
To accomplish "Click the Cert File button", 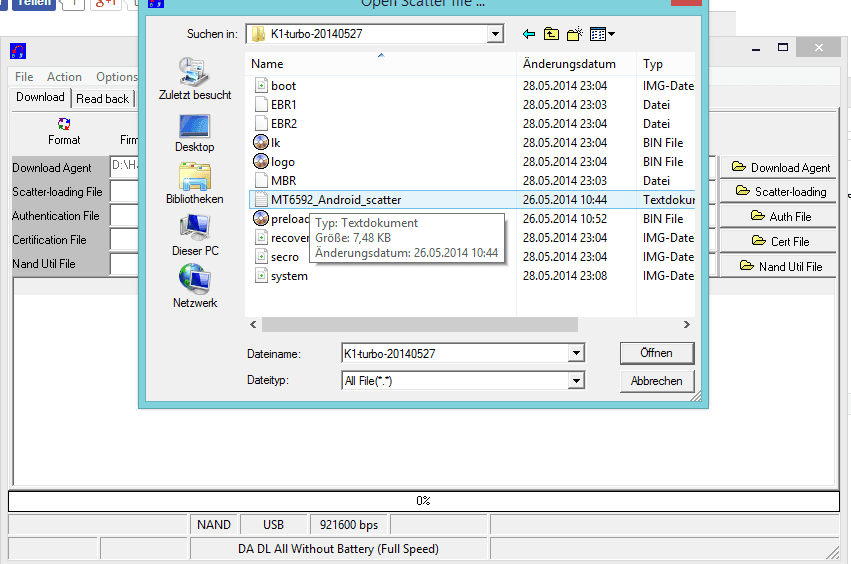I will (780, 241).
